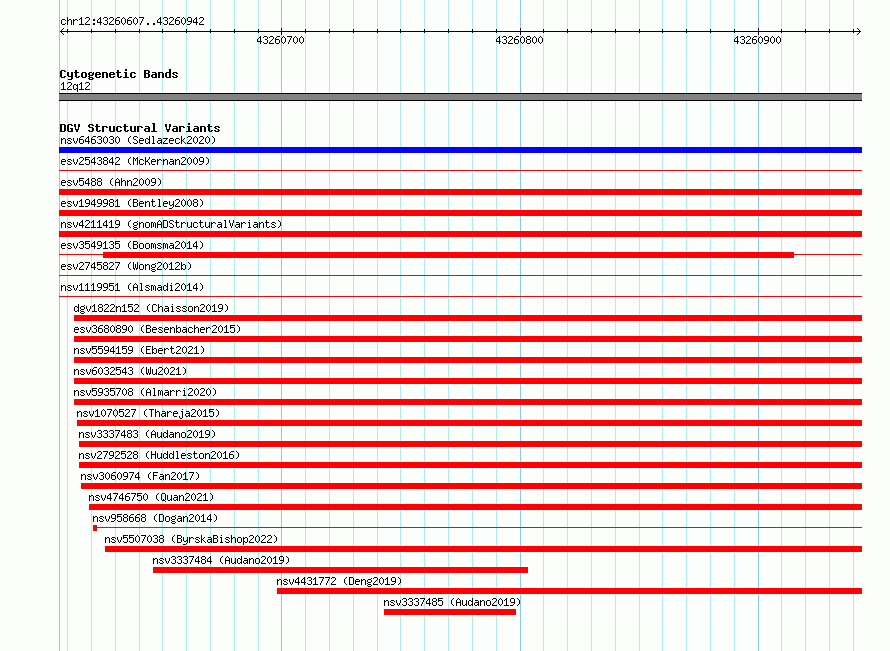This screenshot has width=890, height=651.
Task: Open nsv6032543 (Wu2021) variant label
Action: (x=130, y=371)
